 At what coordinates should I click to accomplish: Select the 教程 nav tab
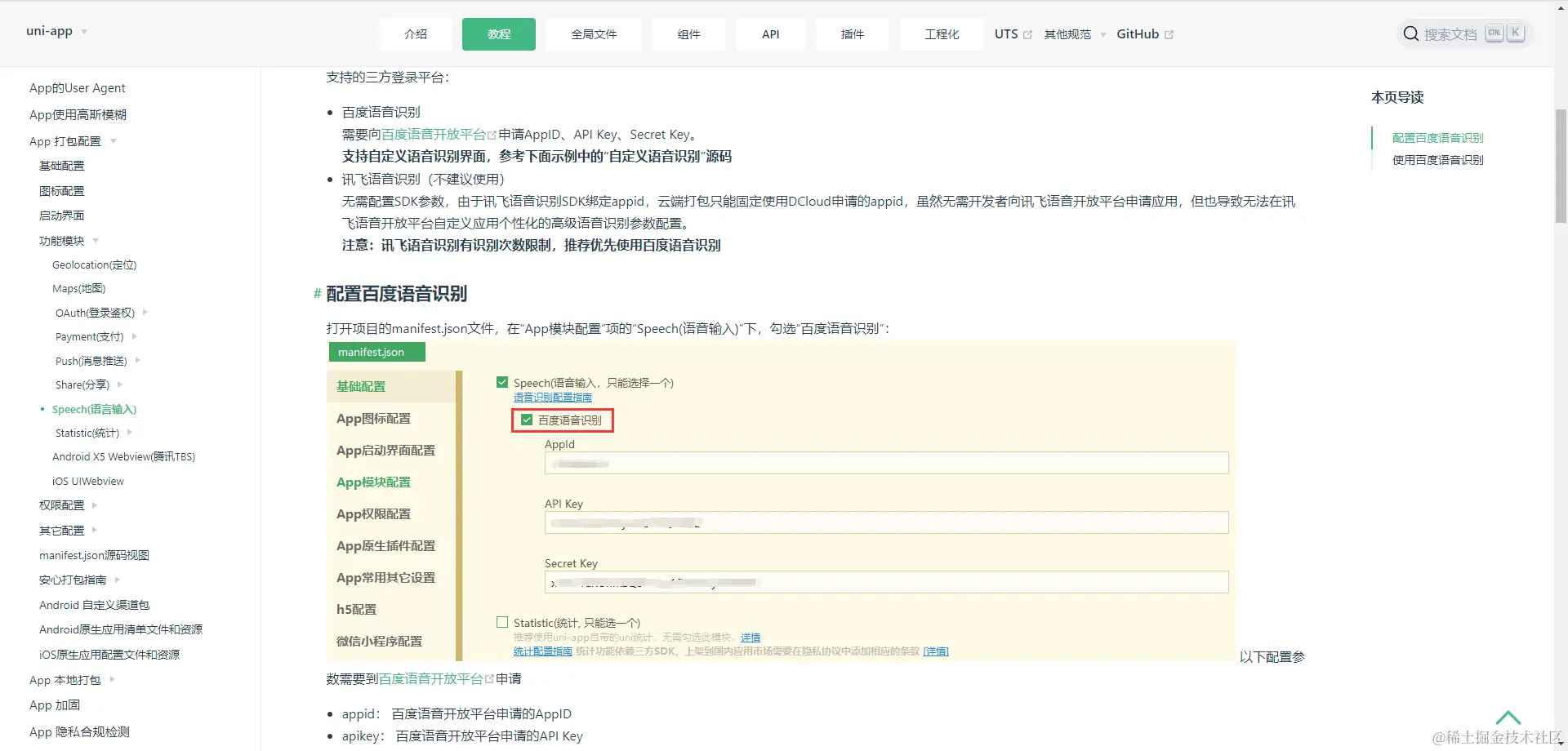499,34
